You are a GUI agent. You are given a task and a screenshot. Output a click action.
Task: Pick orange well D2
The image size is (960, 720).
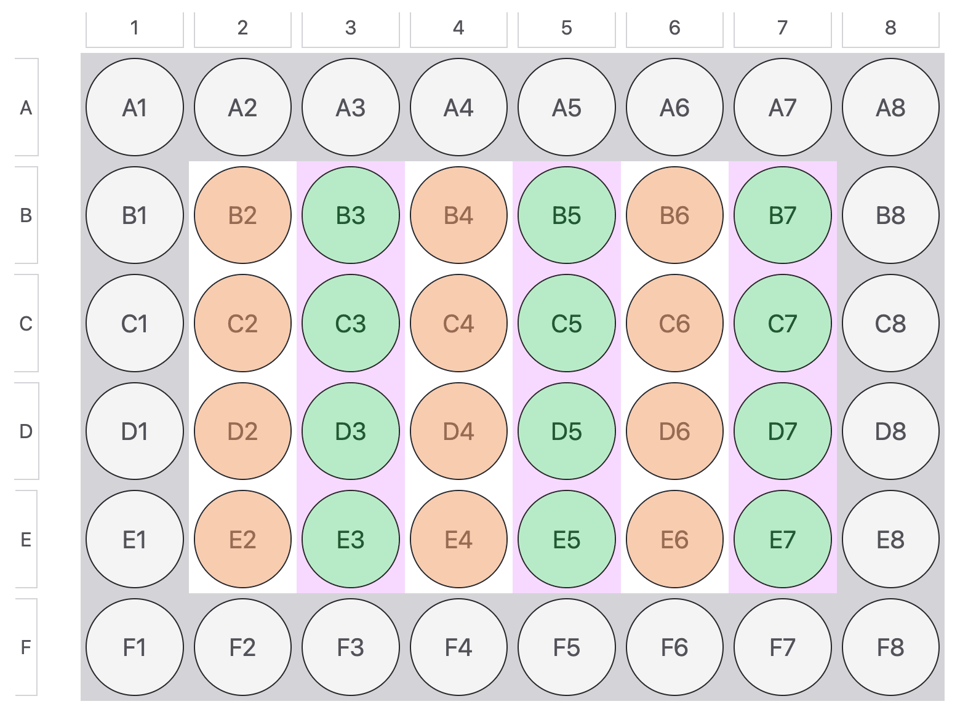[x=243, y=432]
